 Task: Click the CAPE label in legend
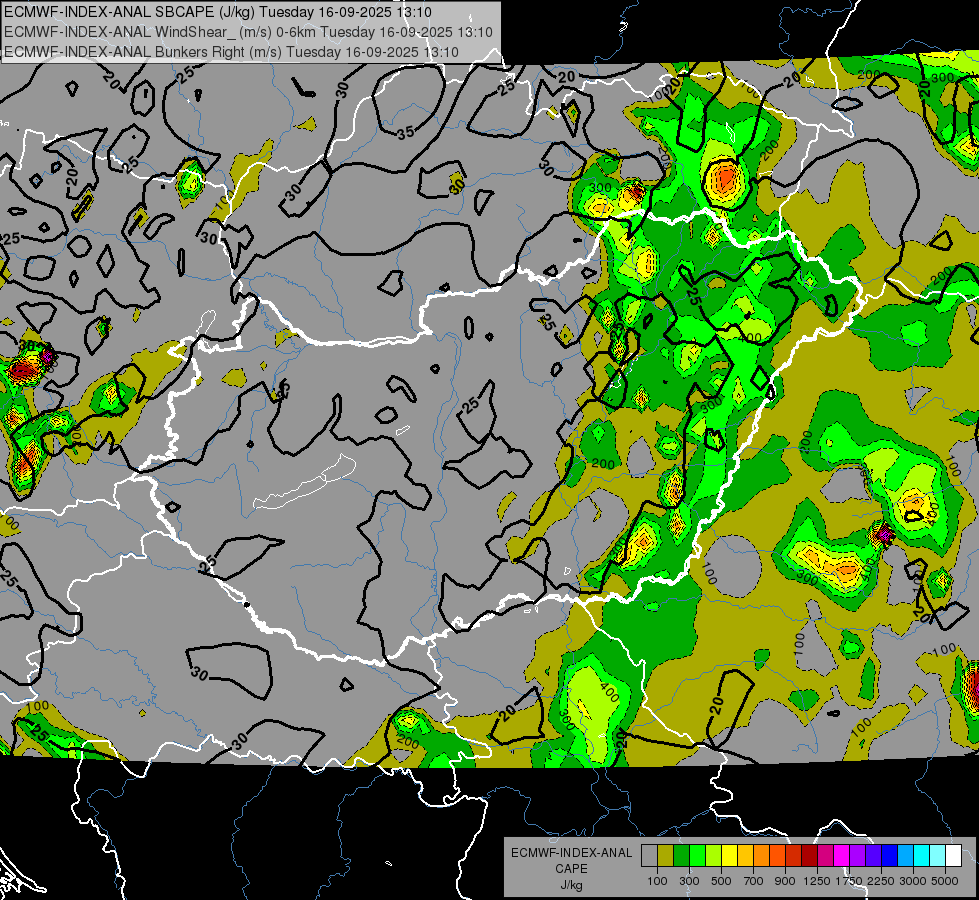(x=571, y=868)
